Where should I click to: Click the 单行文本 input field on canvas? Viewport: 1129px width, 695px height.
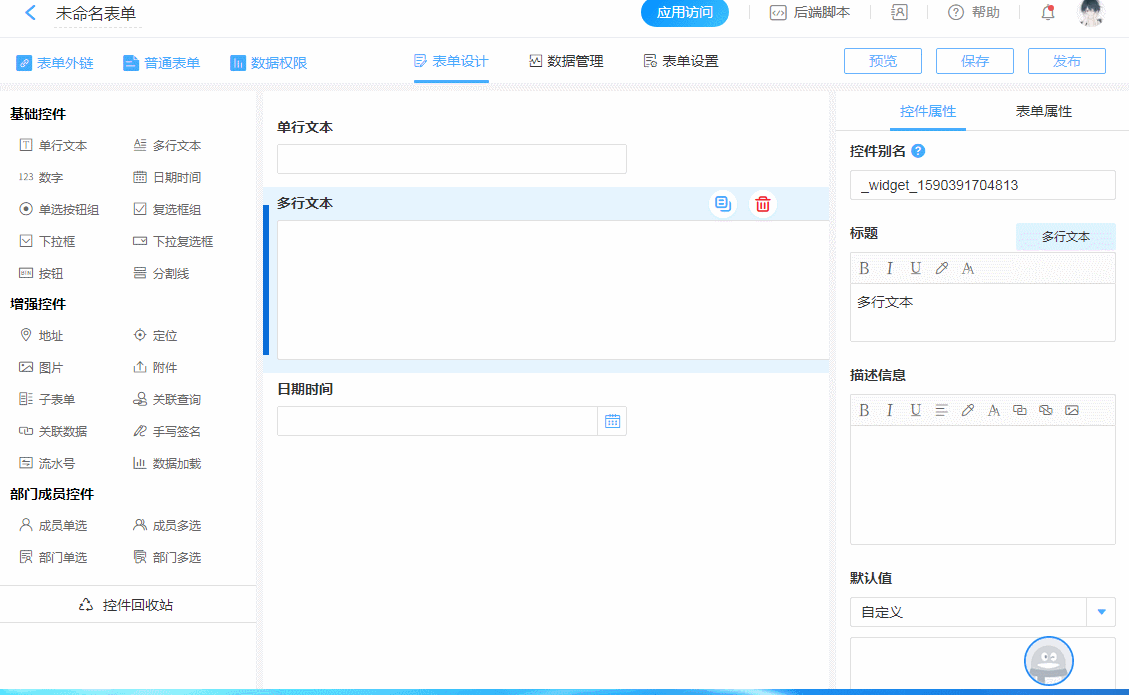pyautogui.click(x=451, y=159)
